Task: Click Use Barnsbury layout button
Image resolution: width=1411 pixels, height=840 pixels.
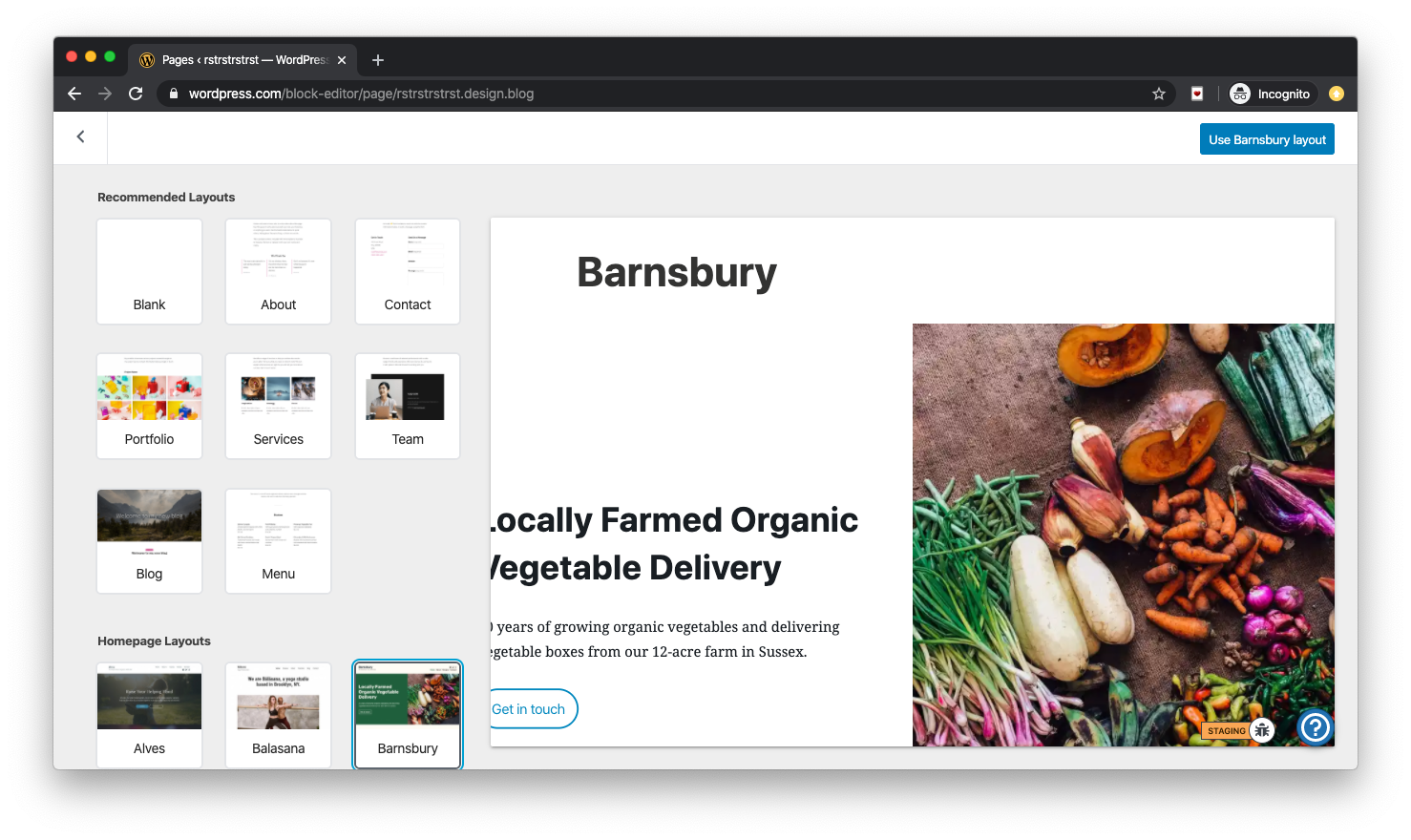Action: pos(1267,139)
